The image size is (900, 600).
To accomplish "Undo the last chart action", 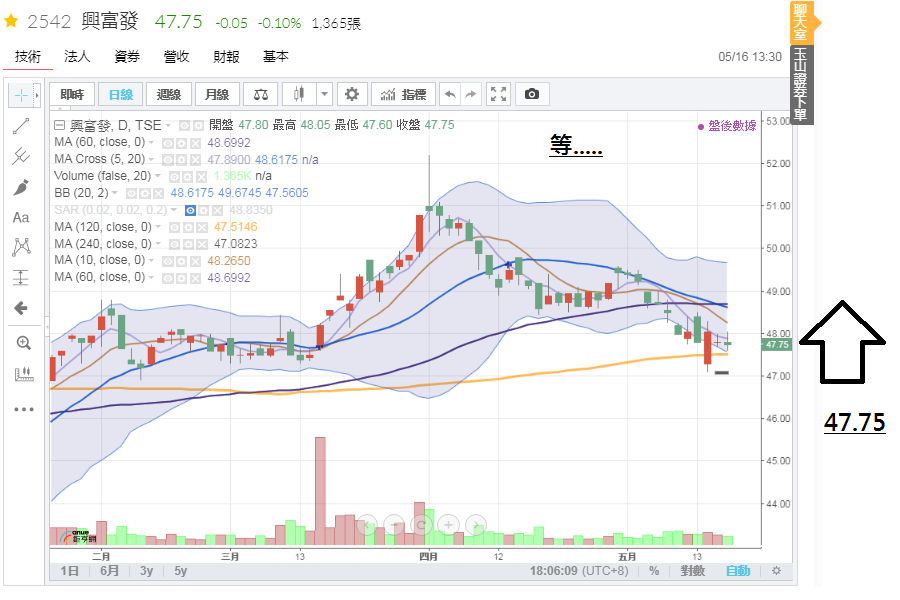I will point(450,94).
